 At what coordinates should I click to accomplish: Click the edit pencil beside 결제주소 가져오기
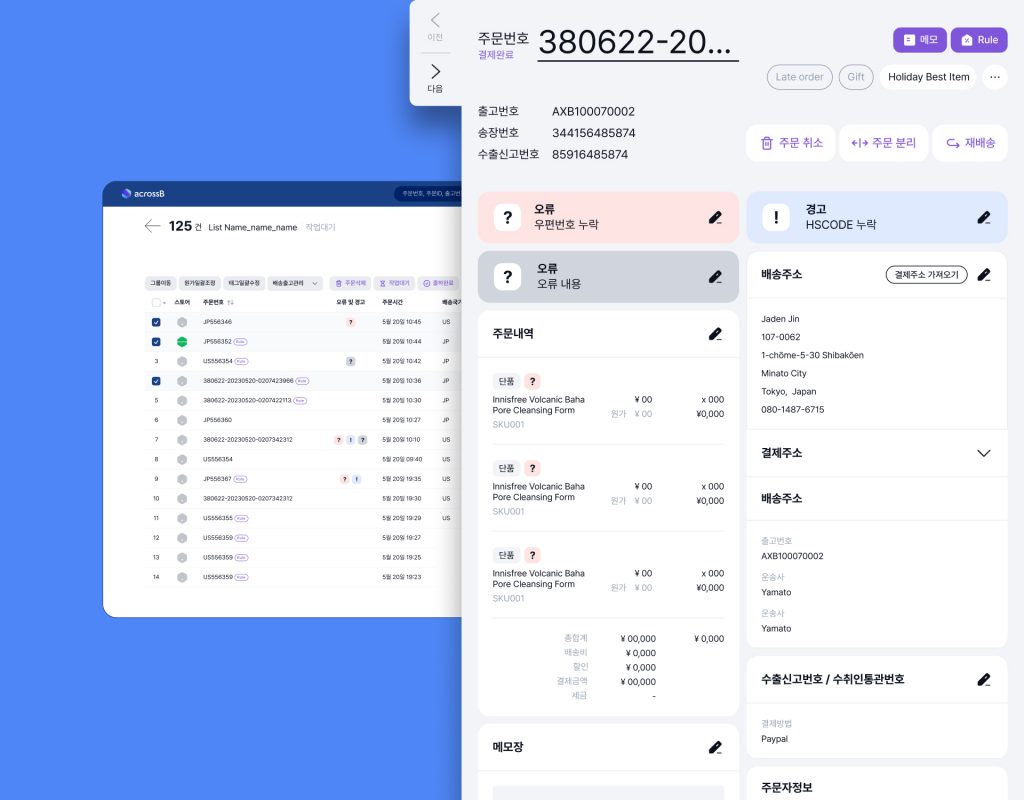pyautogui.click(x=984, y=275)
